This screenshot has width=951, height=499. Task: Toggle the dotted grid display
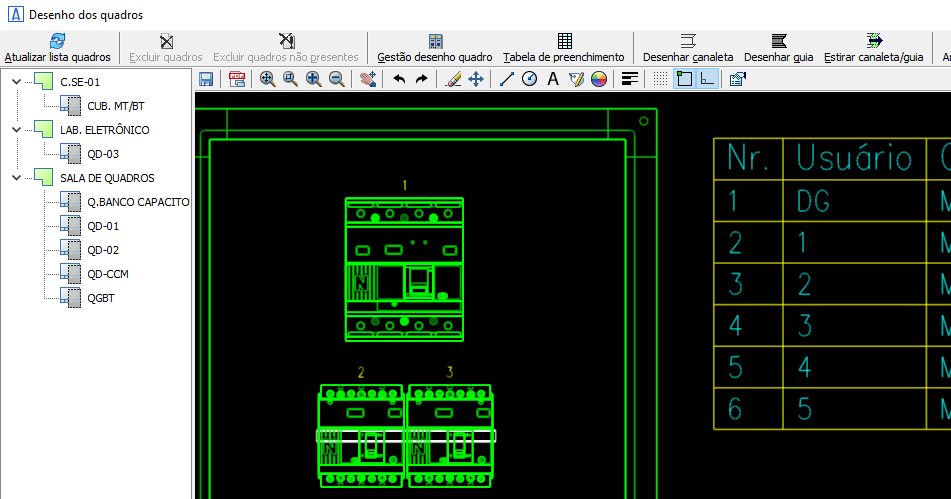pos(660,79)
